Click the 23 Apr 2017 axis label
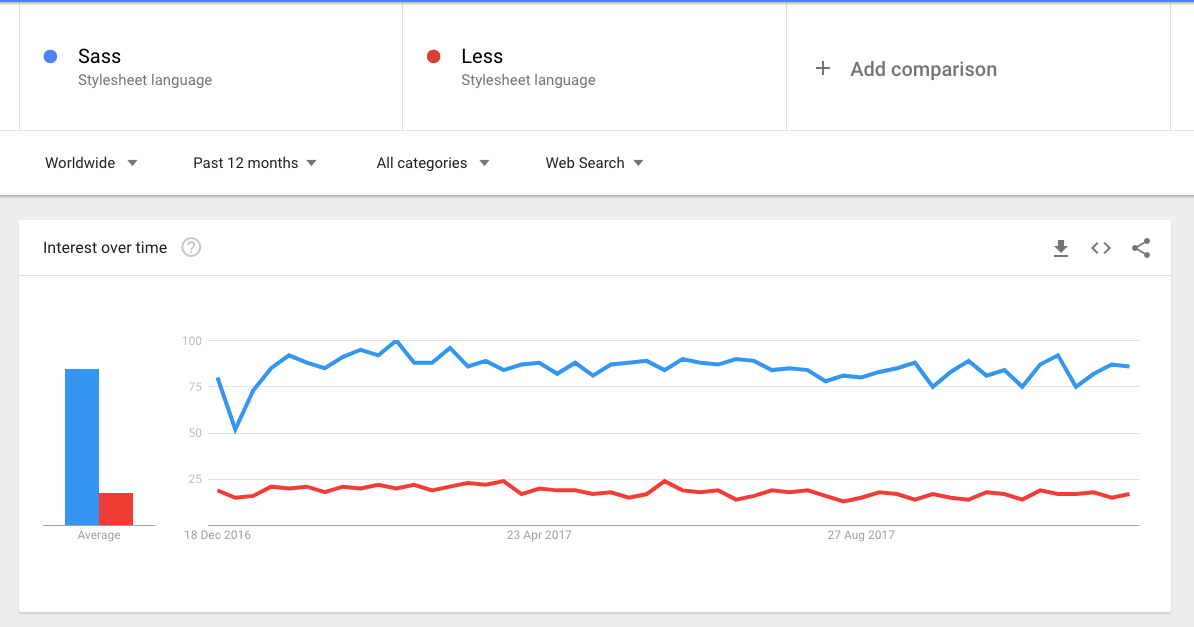1194x627 pixels. click(x=539, y=535)
